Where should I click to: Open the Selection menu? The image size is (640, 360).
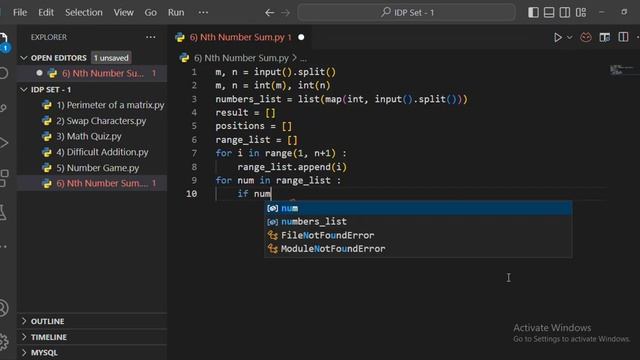pyautogui.click(x=84, y=12)
